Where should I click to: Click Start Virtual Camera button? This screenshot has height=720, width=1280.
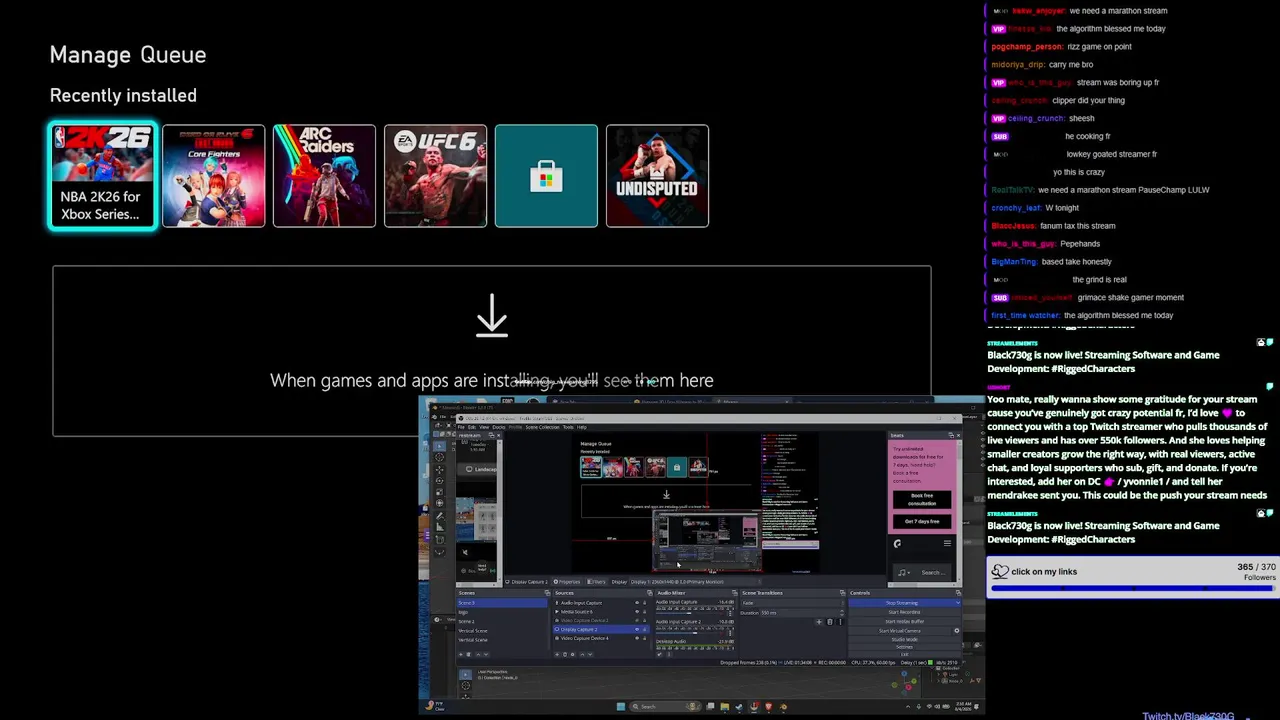(900, 631)
